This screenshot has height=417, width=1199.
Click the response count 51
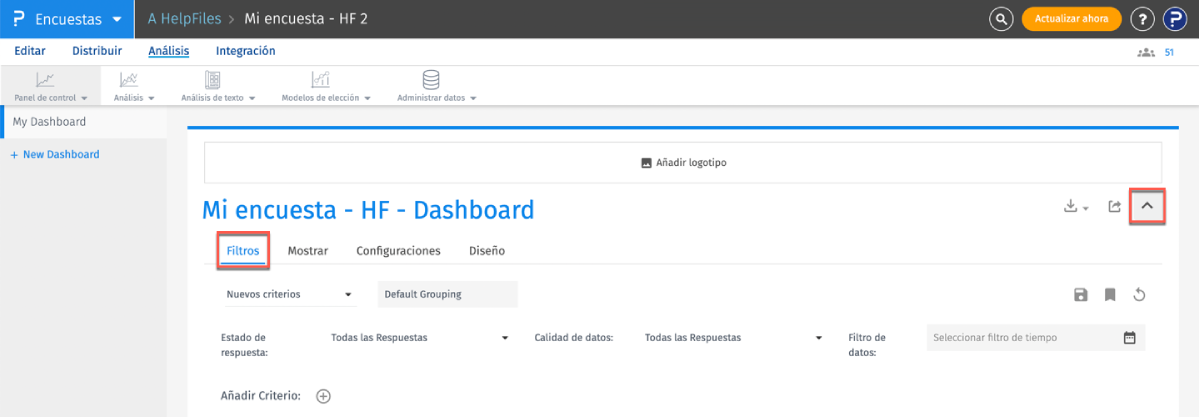[x=1168, y=53]
